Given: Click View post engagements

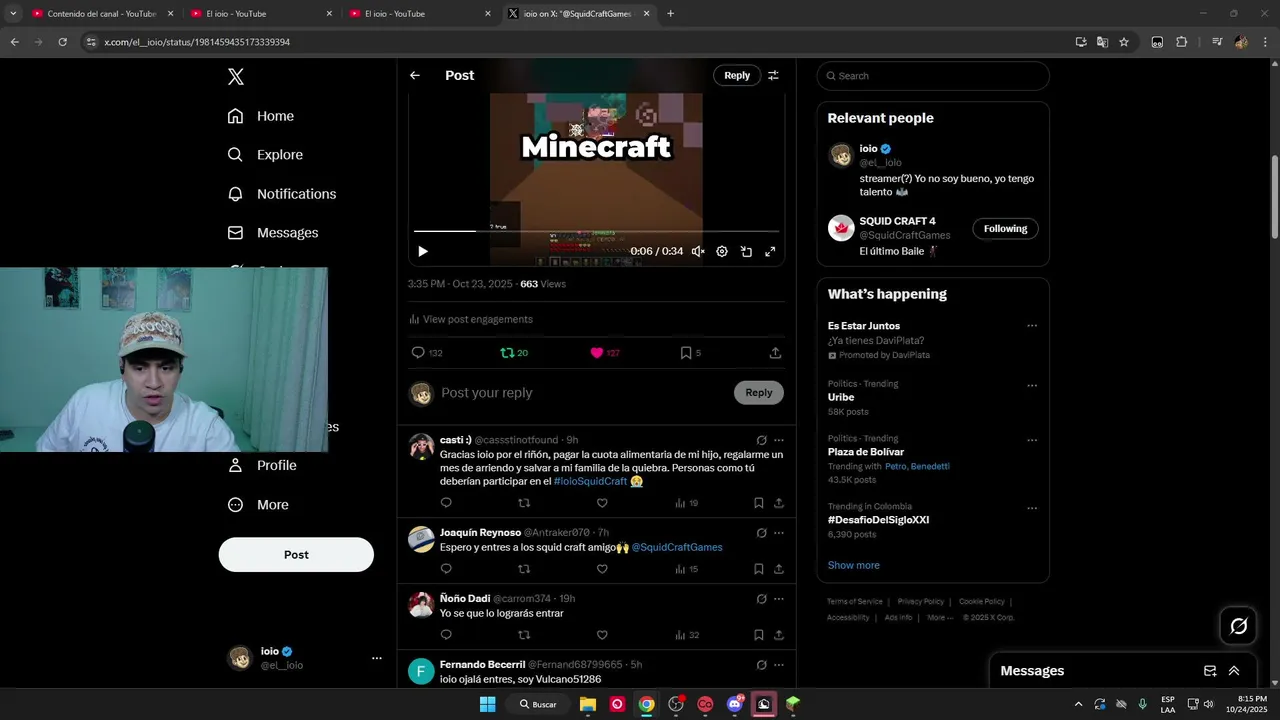Looking at the screenshot, I should pyautogui.click(x=471, y=319).
